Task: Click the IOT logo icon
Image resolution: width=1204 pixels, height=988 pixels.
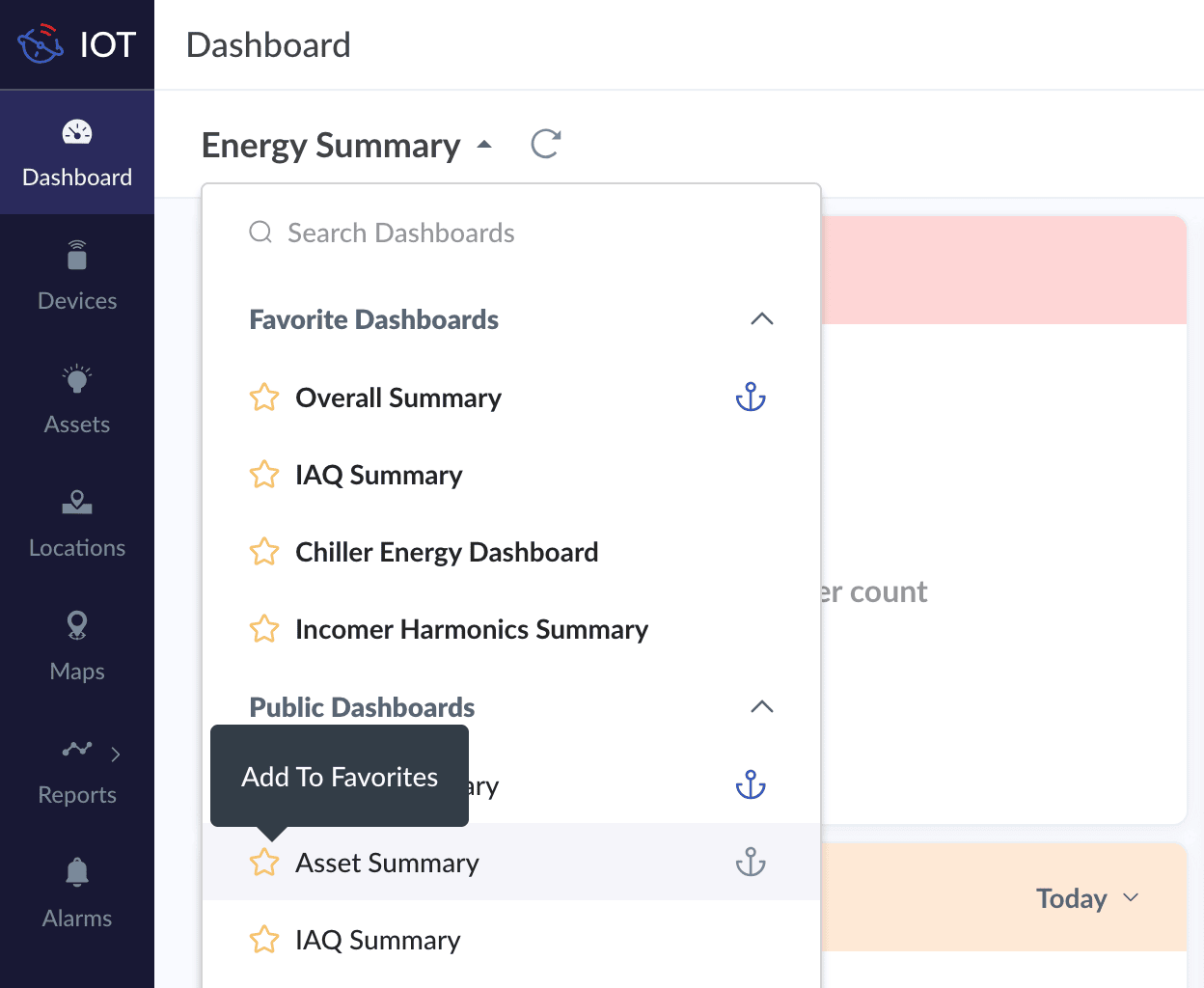Action: click(x=41, y=44)
